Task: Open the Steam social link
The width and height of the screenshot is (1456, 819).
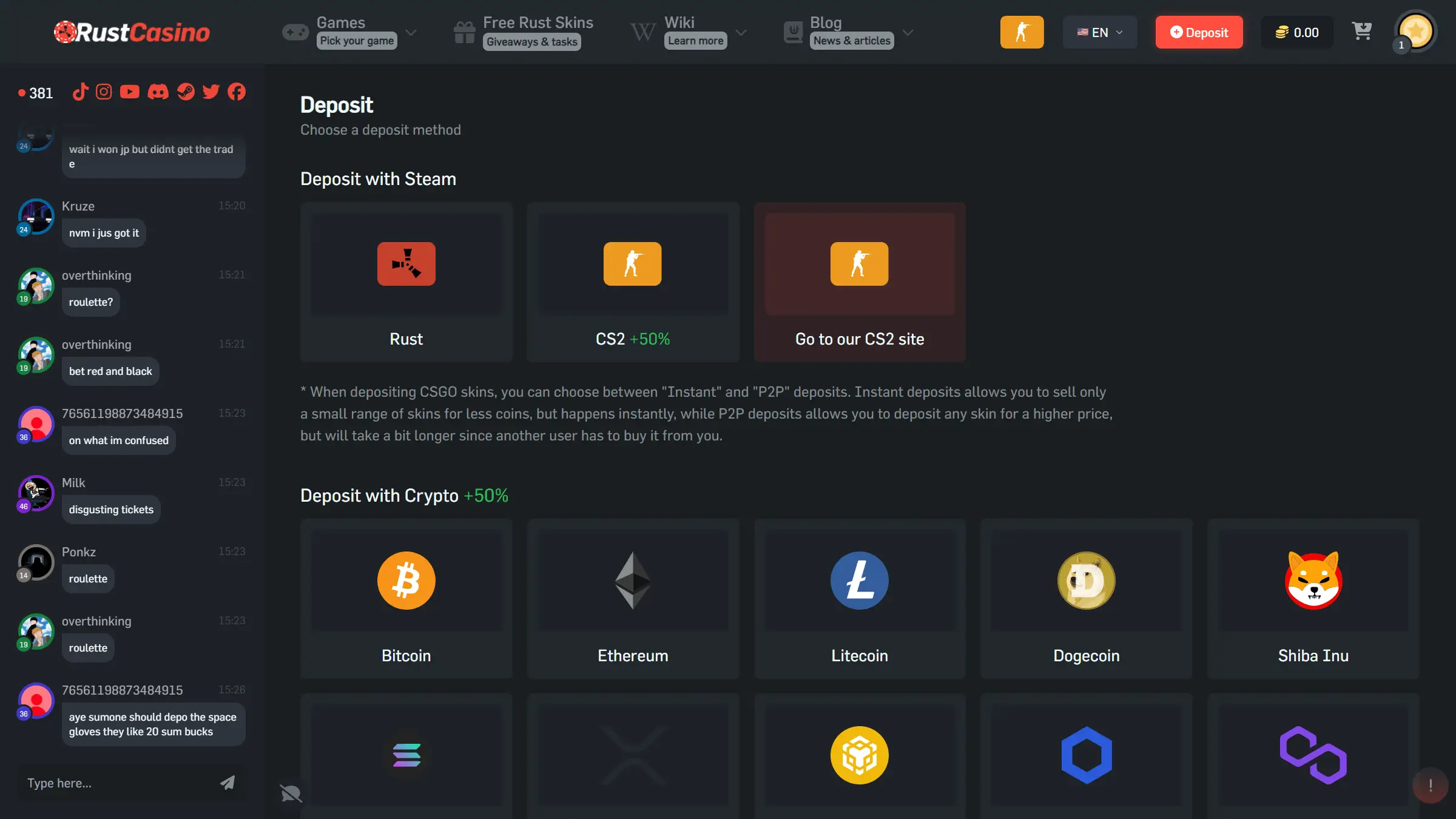Action: pos(186,92)
